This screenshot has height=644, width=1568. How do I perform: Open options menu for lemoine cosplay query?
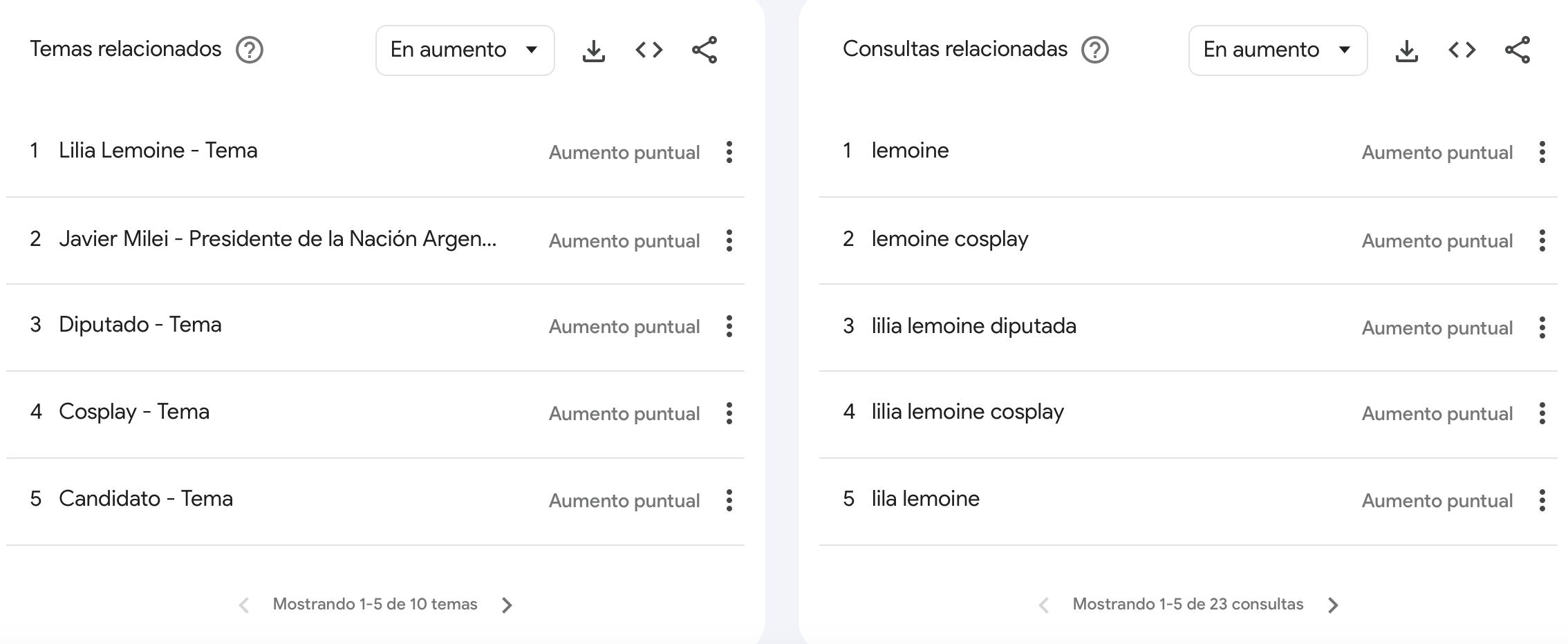click(x=1542, y=240)
